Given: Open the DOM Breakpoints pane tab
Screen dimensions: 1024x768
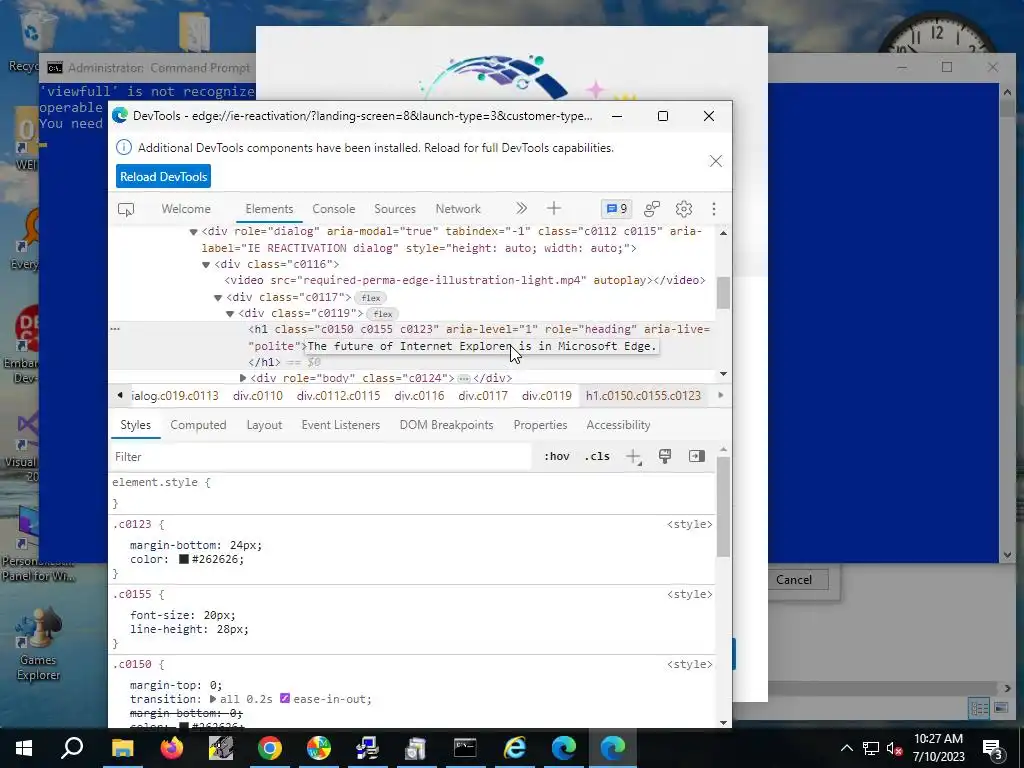Looking at the screenshot, I should tap(447, 425).
